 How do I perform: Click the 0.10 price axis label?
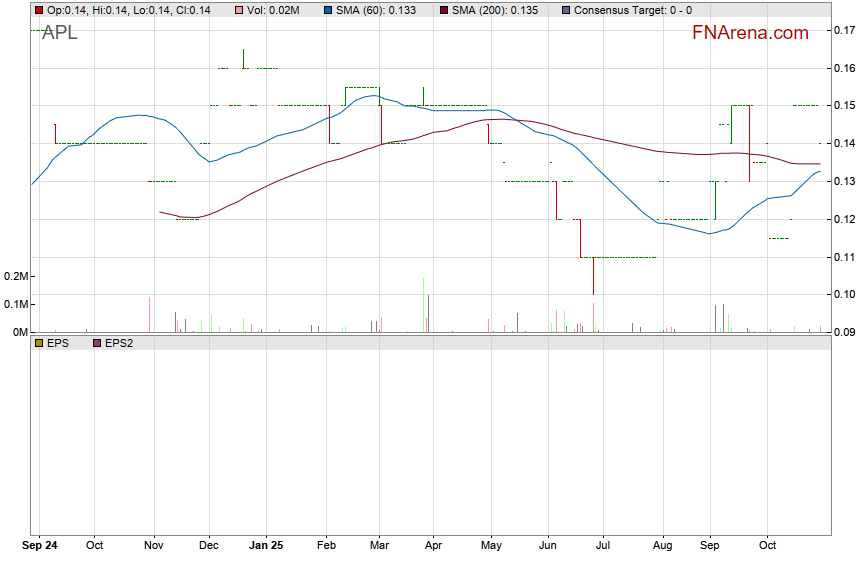coord(842,295)
